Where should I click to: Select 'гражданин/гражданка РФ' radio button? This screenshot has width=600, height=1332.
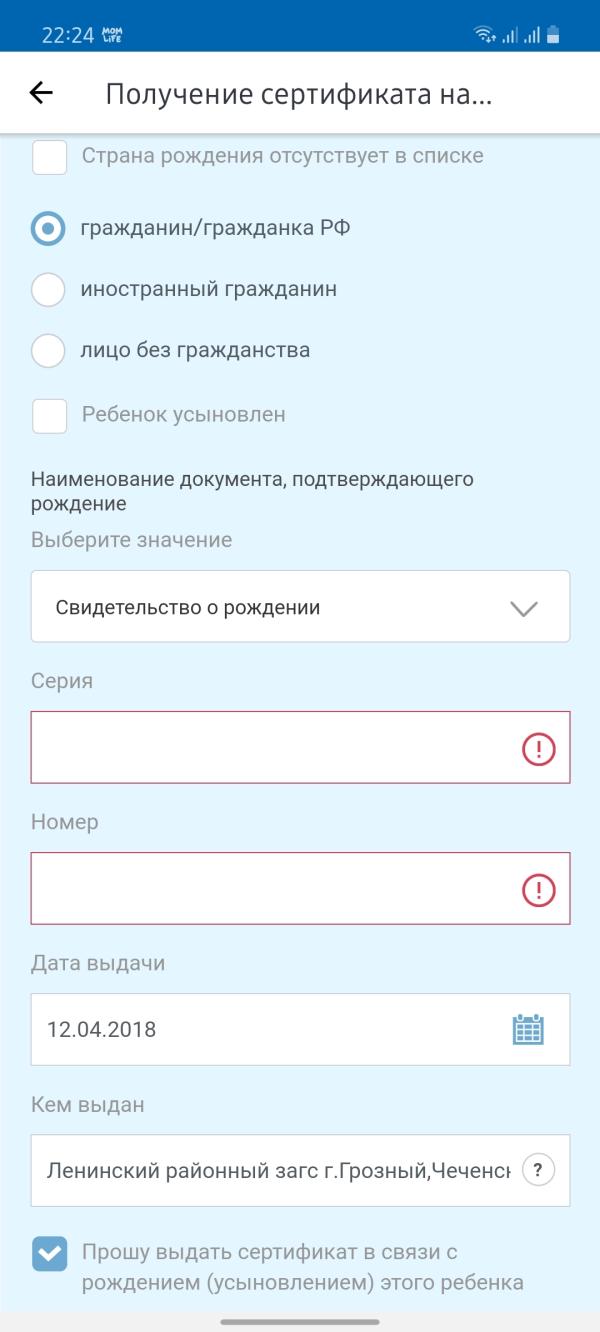(x=49, y=228)
